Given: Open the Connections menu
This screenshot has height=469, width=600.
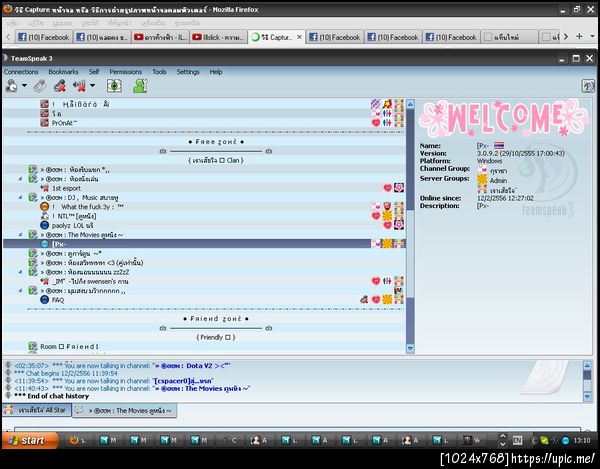Looking at the screenshot, I should coord(21,72).
